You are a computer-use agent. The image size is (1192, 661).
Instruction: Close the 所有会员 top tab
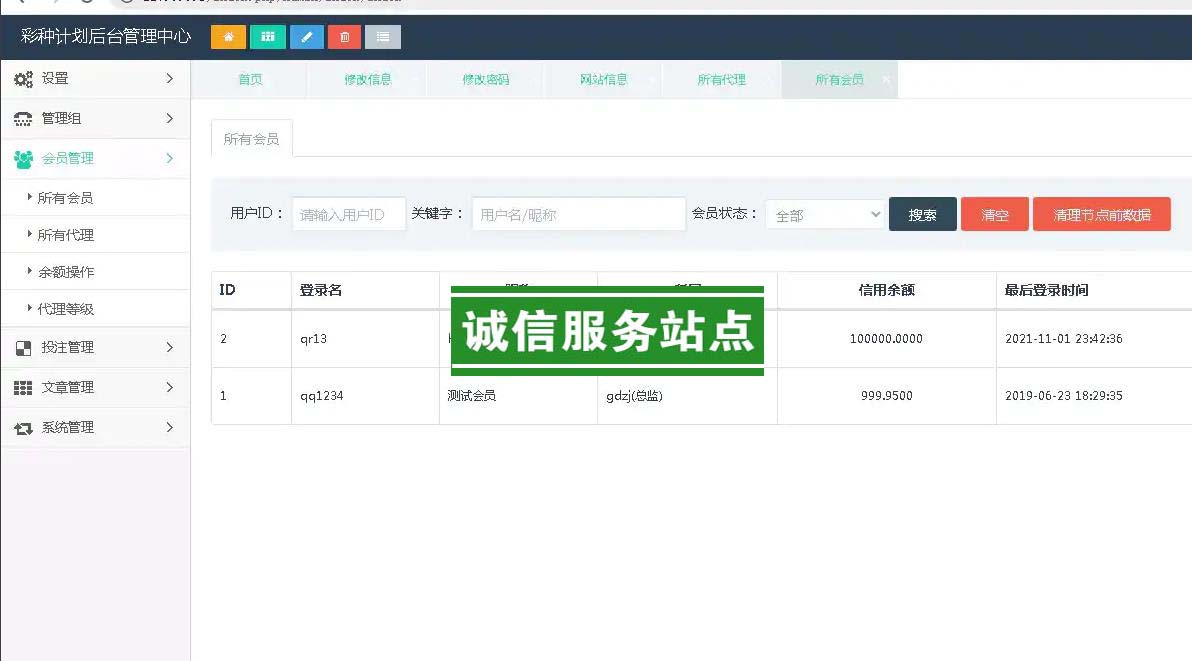coord(885,80)
